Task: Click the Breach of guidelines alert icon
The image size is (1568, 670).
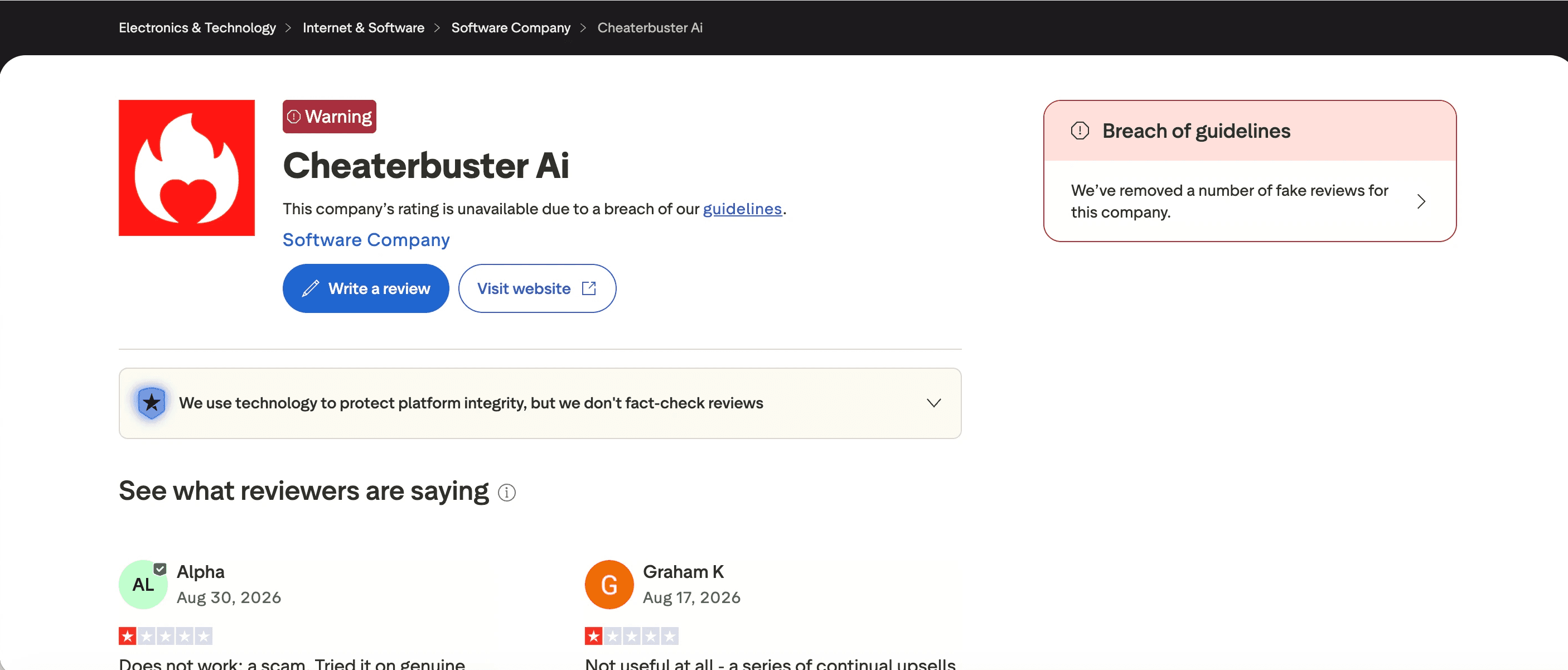Action: point(1080,131)
